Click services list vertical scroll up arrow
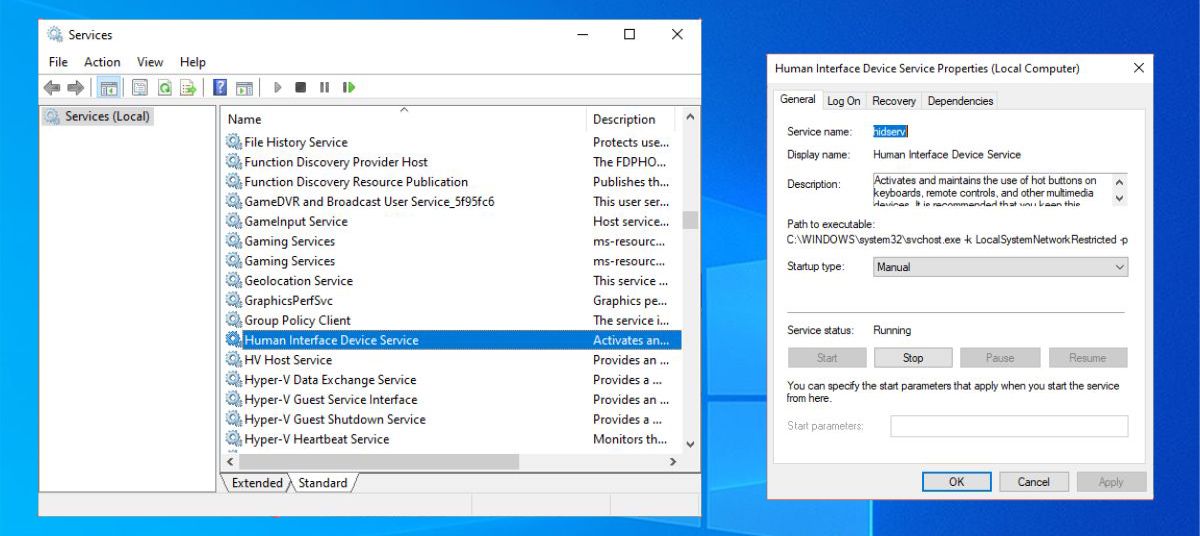Image resolution: width=1200 pixels, height=536 pixels. [690, 118]
